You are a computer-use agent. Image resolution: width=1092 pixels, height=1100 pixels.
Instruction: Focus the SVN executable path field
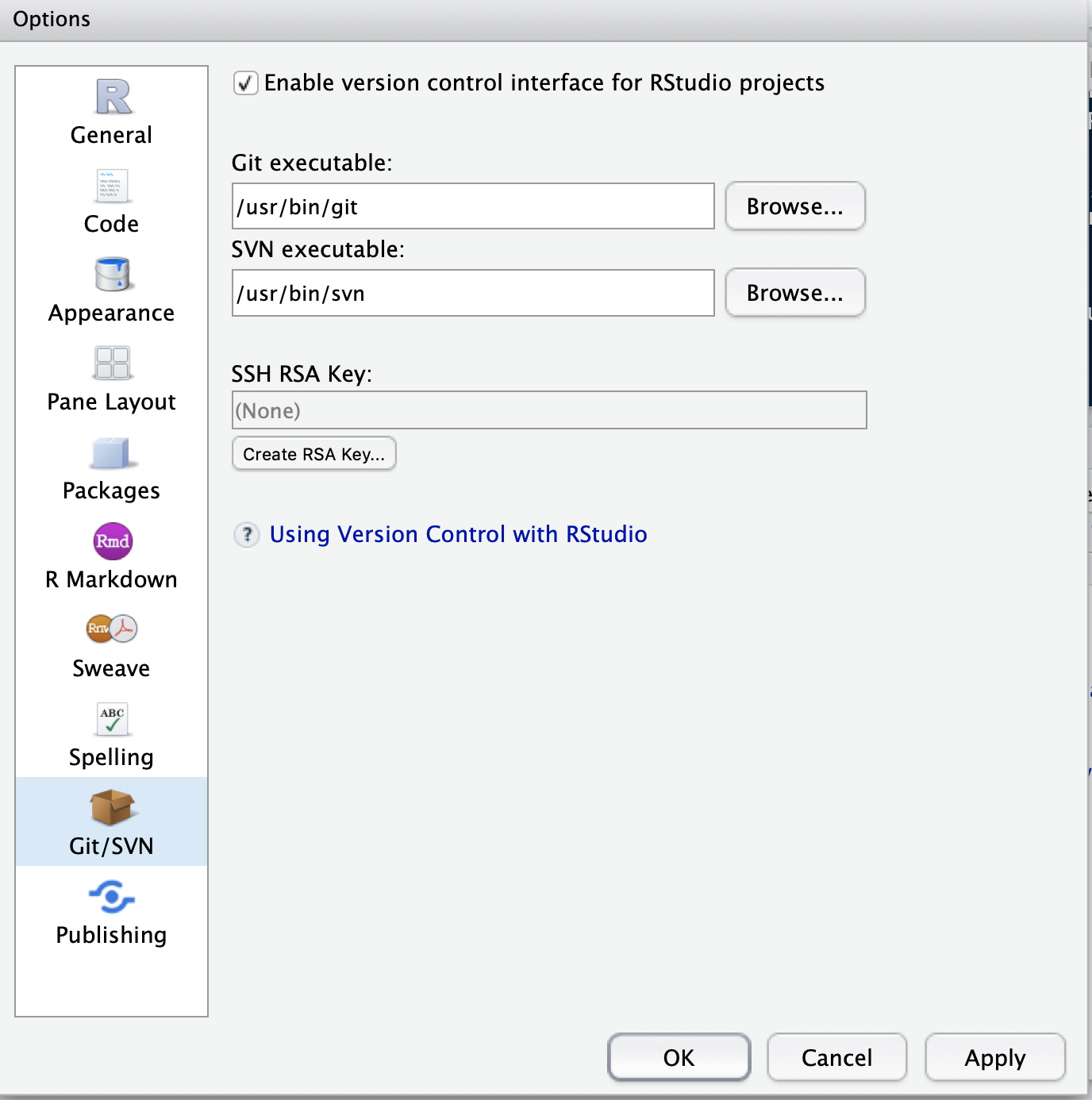[x=473, y=293]
